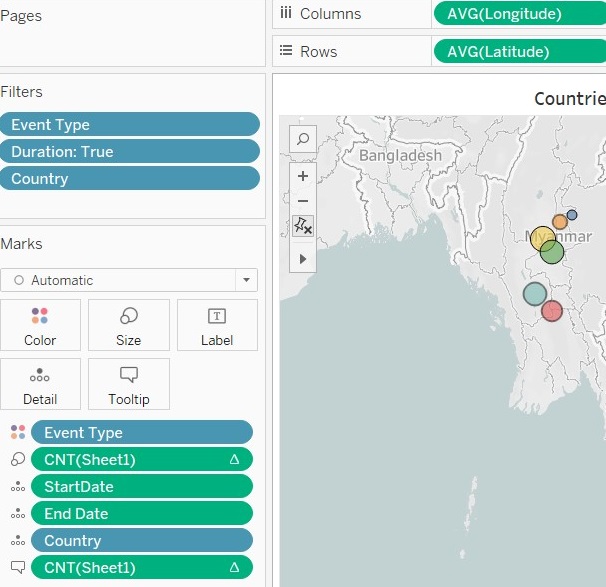Expand the map tools arrow flyout
Viewport: 606px width, 587px height.
click(x=303, y=259)
